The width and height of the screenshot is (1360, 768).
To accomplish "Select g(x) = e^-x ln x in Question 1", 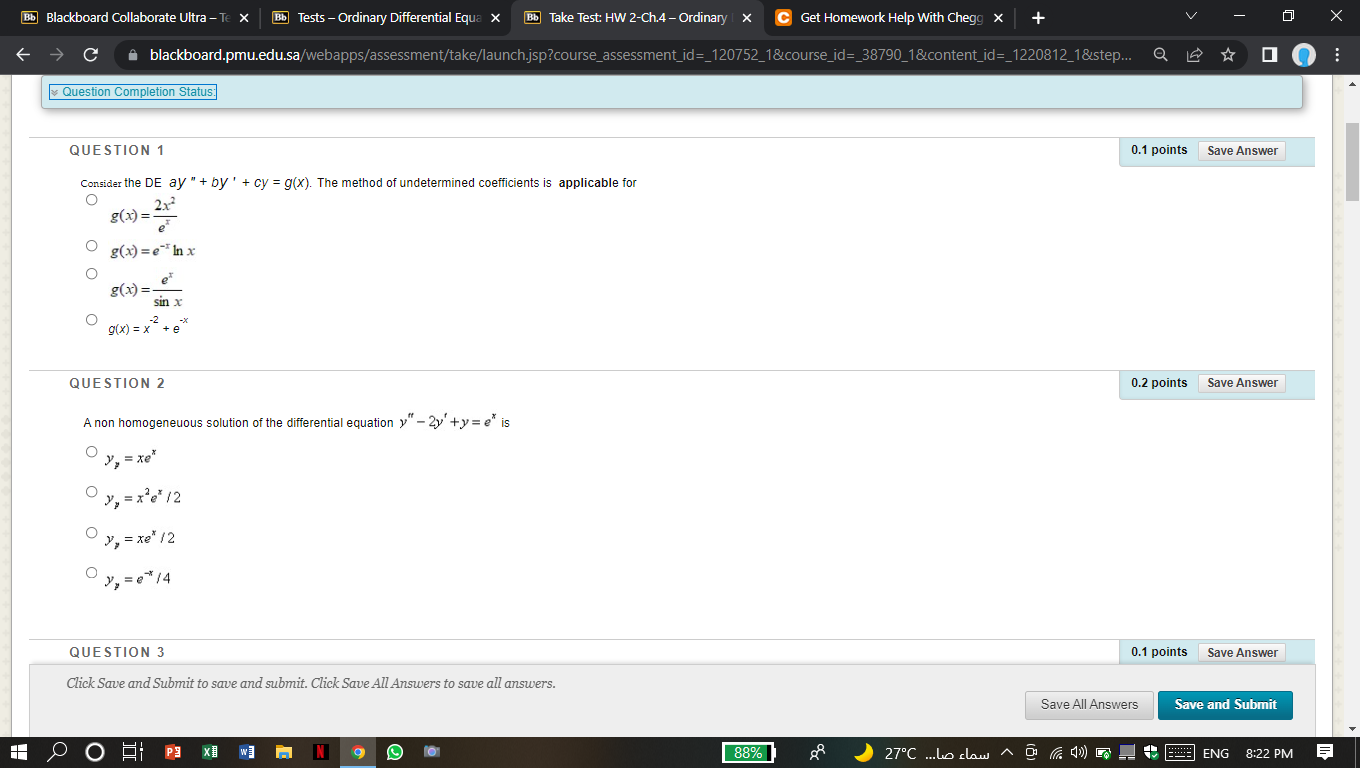I will tap(91, 245).
